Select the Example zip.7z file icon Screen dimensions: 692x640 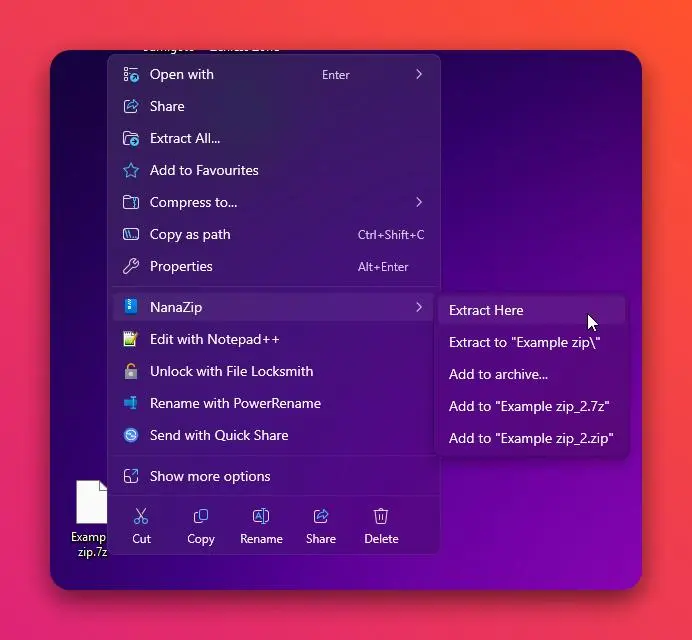click(92, 502)
